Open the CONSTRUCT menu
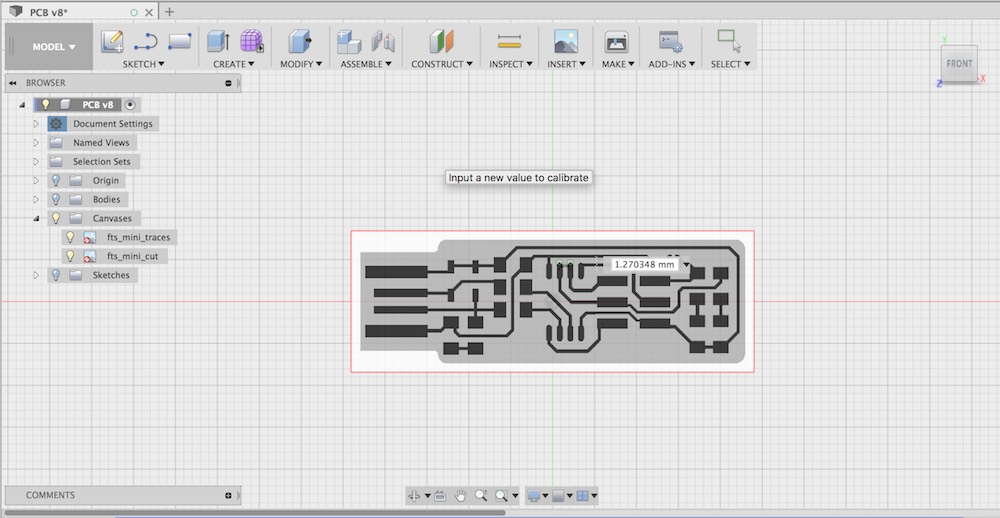1000x518 pixels. (x=442, y=64)
